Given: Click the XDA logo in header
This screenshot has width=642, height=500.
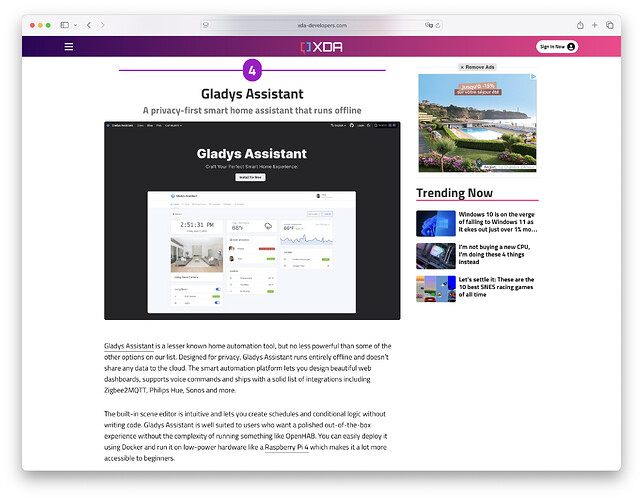Looking at the screenshot, I should click(320, 46).
